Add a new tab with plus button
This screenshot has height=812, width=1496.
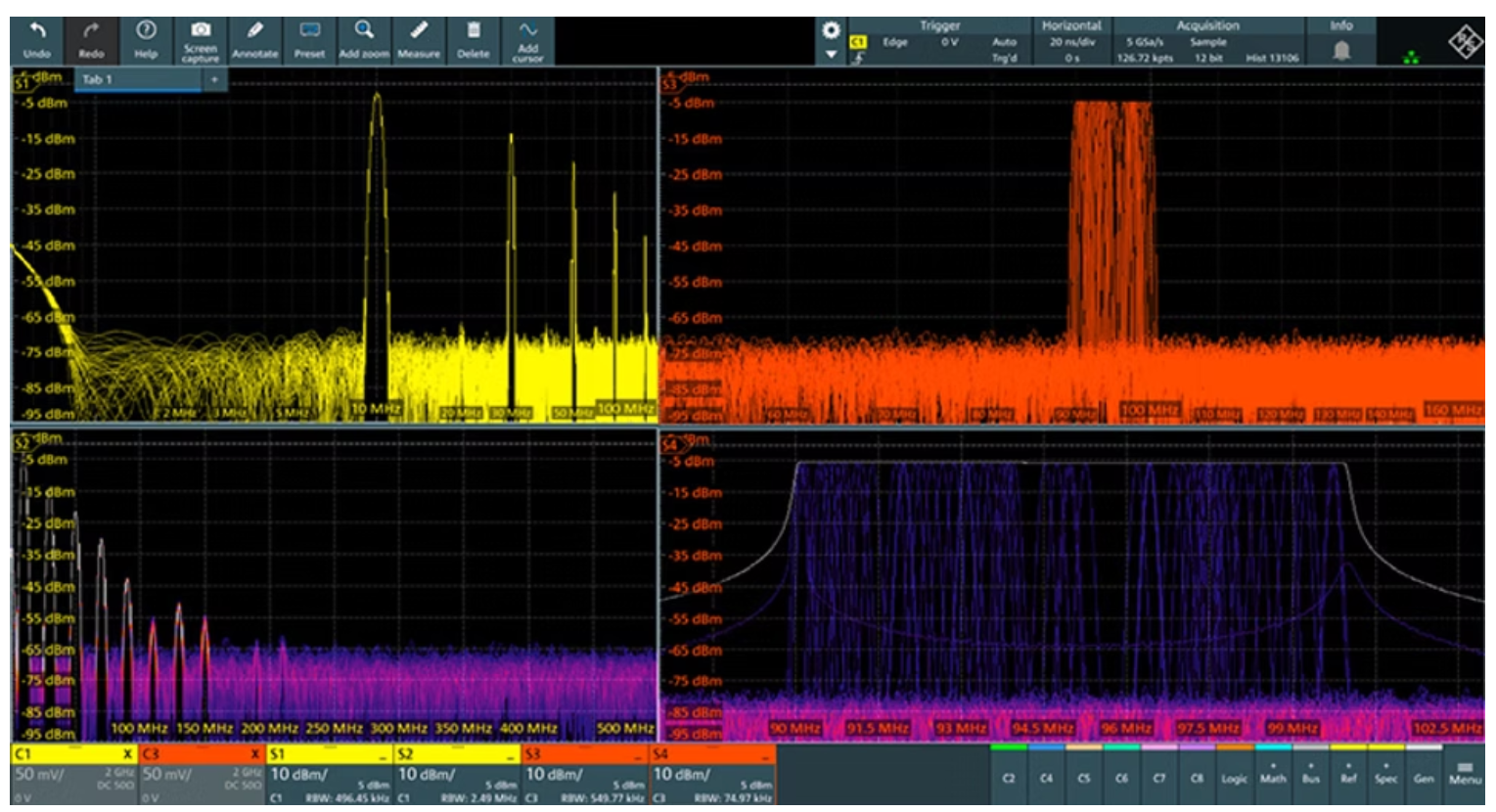(213, 79)
